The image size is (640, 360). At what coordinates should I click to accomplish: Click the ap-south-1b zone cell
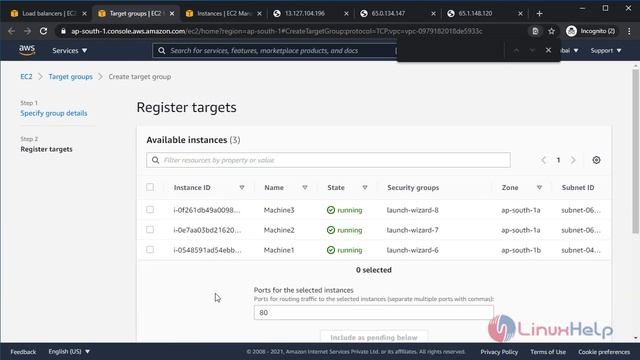click(521, 250)
